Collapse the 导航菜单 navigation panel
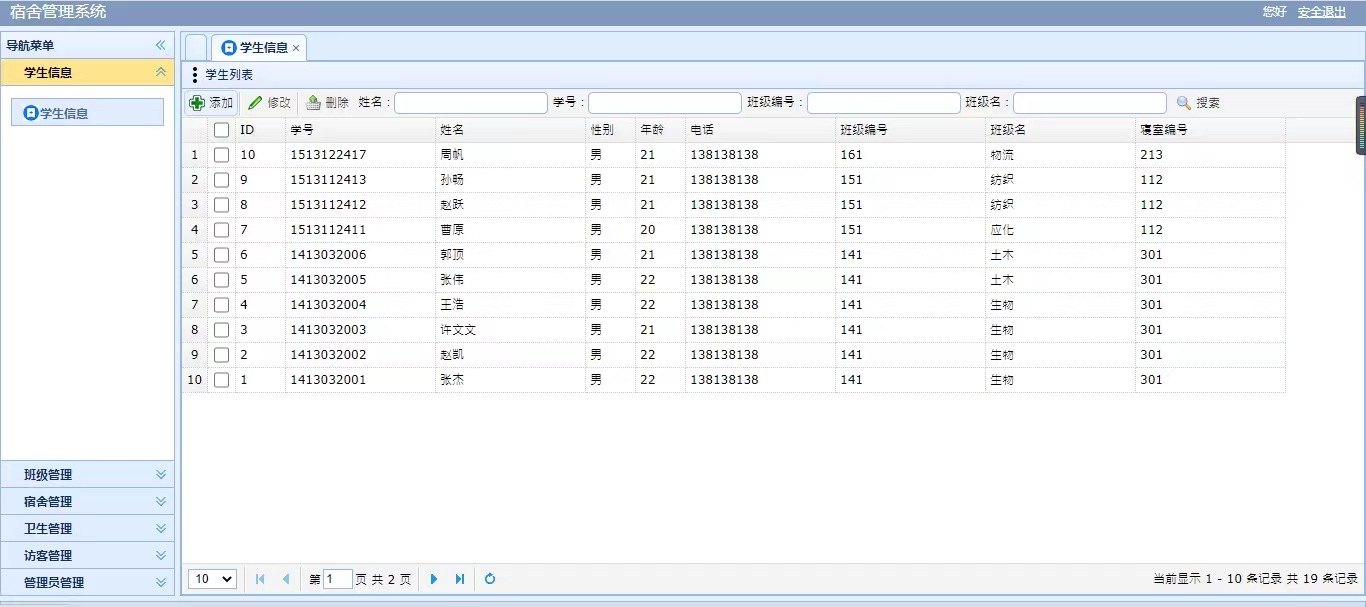 (x=160, y=45)
